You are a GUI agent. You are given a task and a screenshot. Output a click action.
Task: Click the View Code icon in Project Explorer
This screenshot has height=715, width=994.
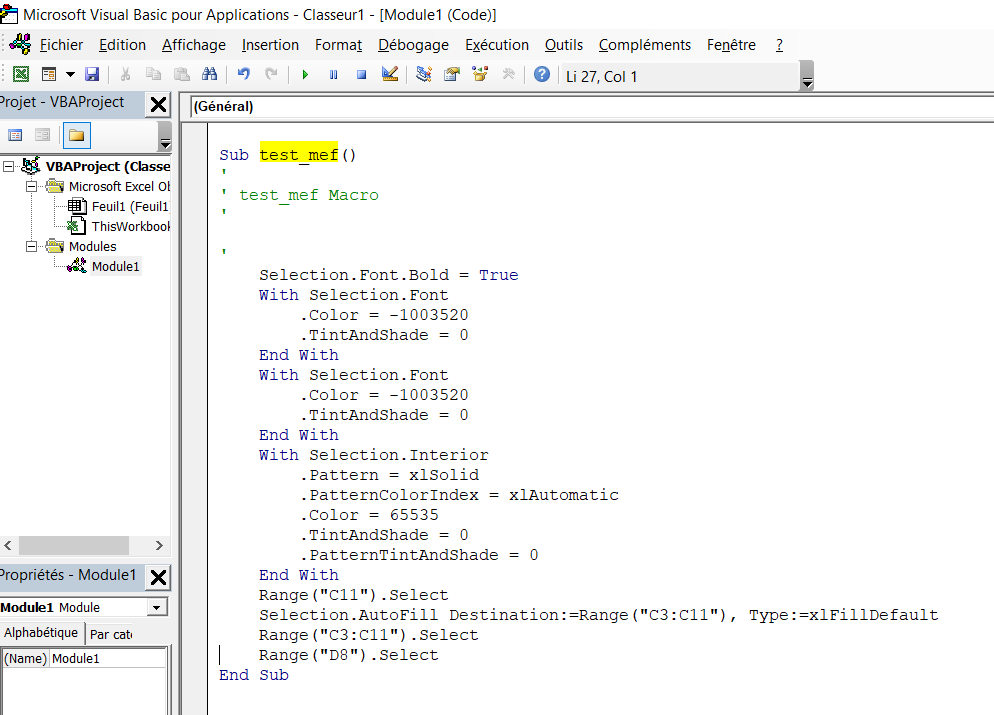(x=15, y=135)
